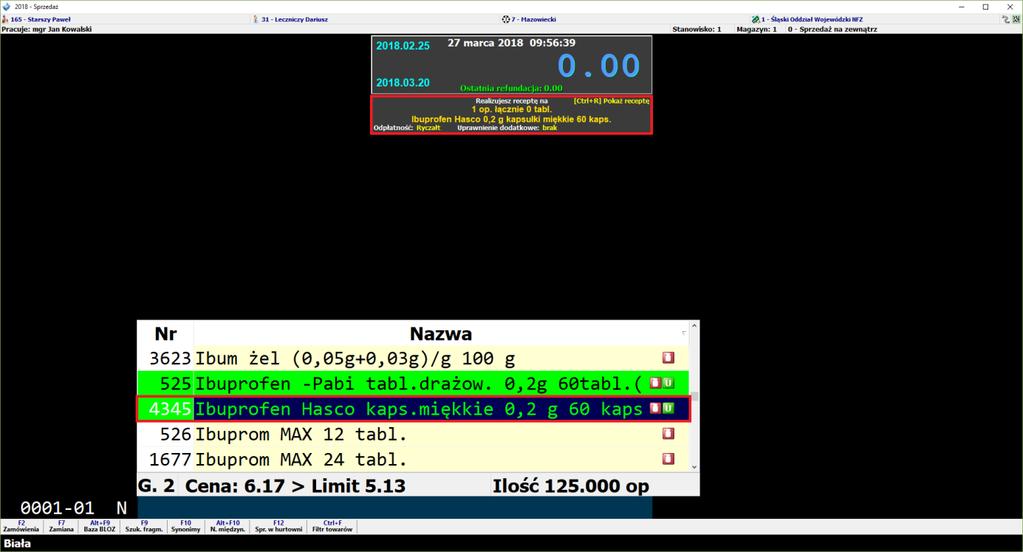1023x552 pixels.
Task: Click the dark blue search input field
Action: [394, 508]
